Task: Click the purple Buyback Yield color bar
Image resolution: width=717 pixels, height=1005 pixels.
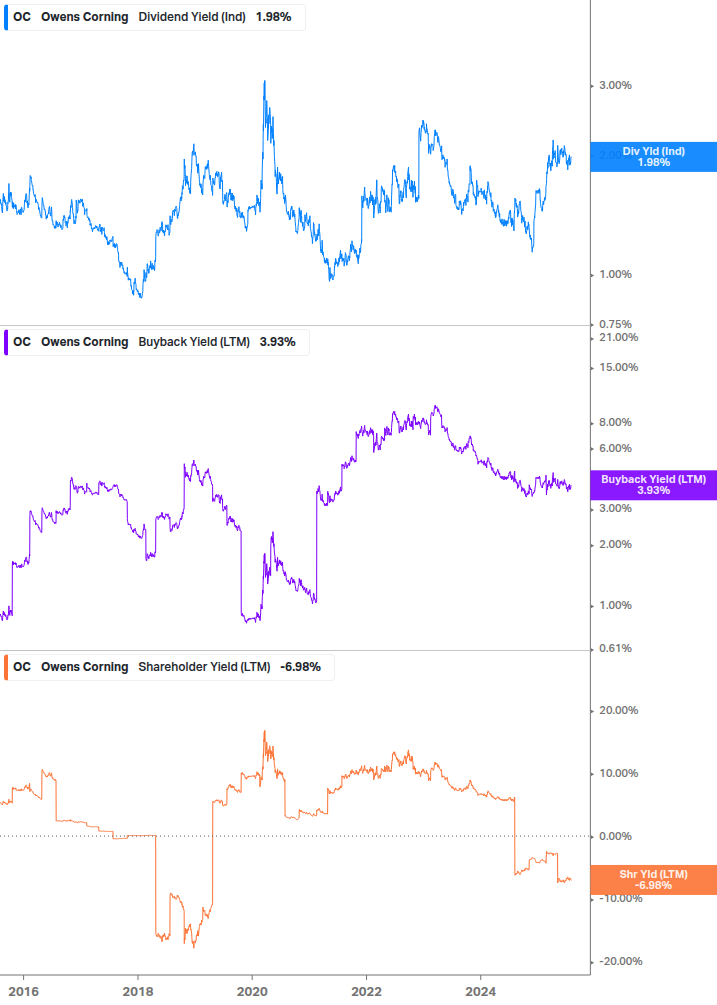Action: (x=6, y=342)
